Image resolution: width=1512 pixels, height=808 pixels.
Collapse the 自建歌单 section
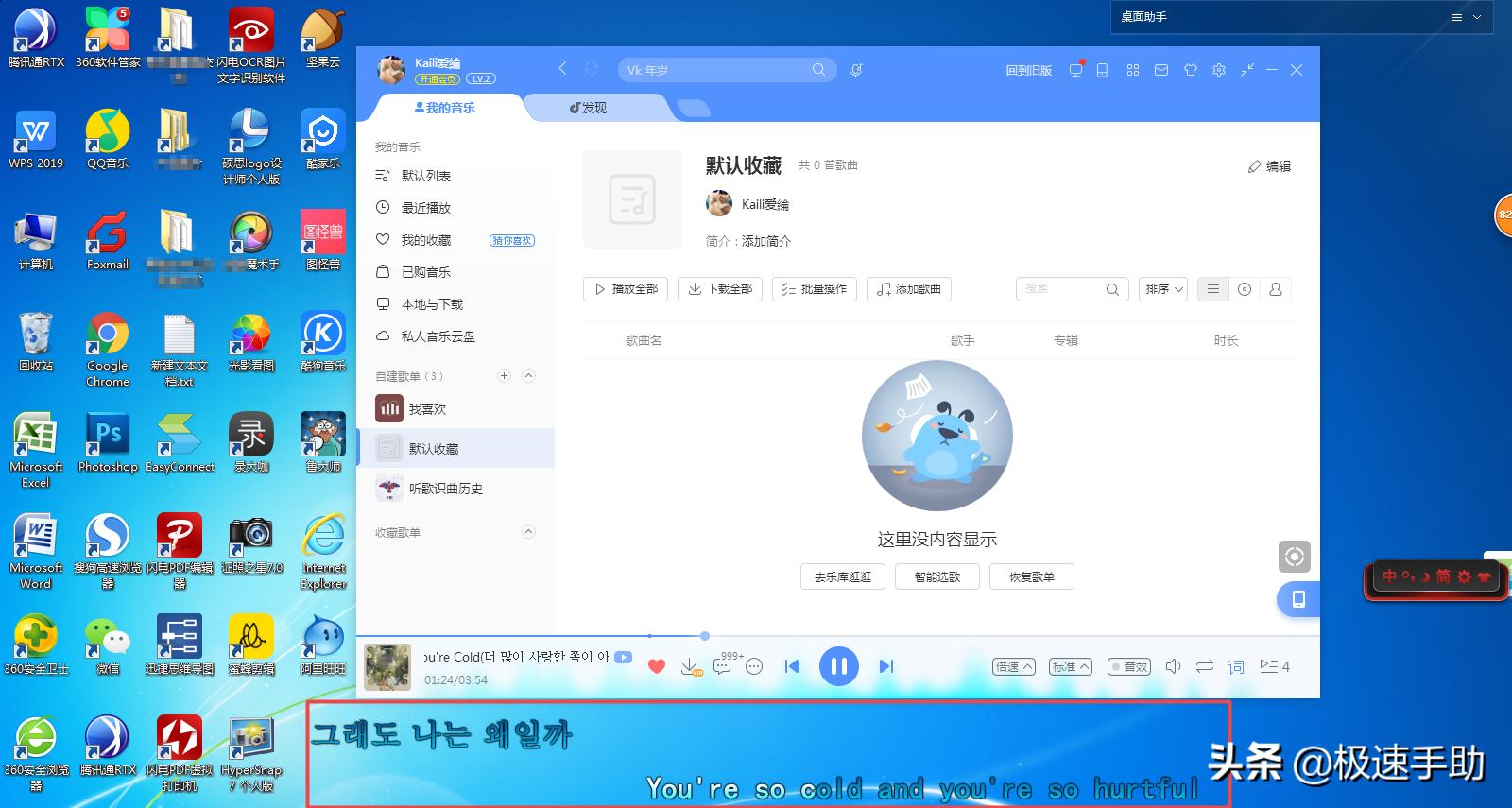(x=529, y=376)
